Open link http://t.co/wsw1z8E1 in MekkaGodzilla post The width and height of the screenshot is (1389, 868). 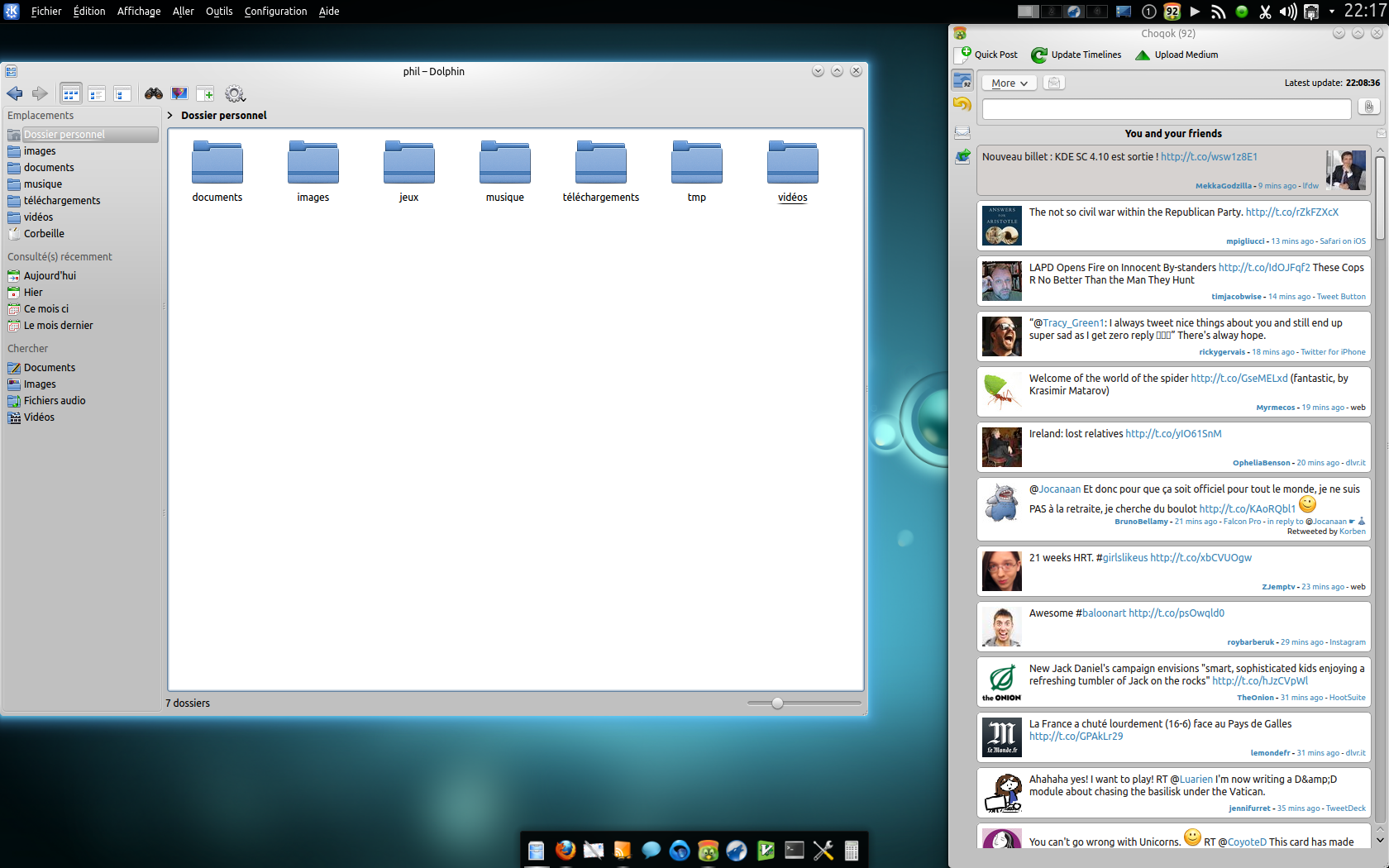point(1209,156)
